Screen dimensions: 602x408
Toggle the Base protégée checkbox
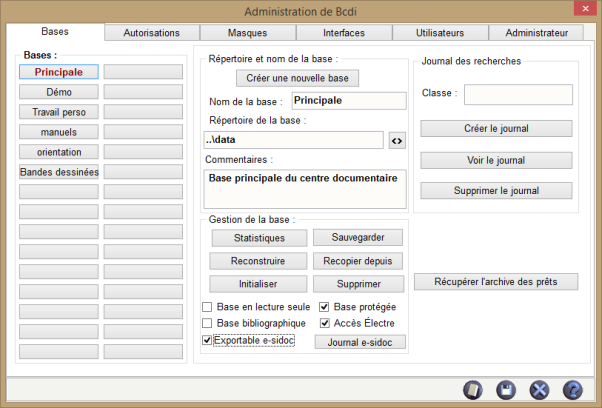pyautogui.click(x=324, y=307)
